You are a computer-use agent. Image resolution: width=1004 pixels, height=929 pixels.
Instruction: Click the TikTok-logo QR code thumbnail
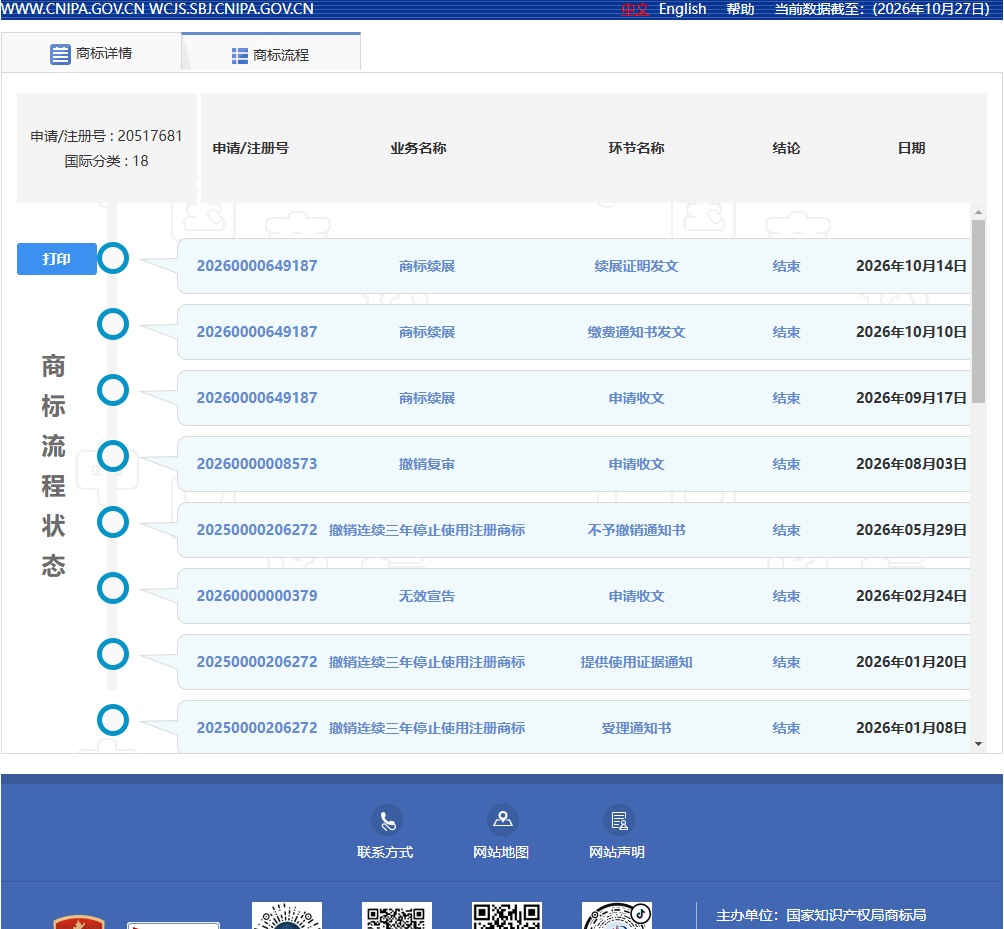pos(617,916)
